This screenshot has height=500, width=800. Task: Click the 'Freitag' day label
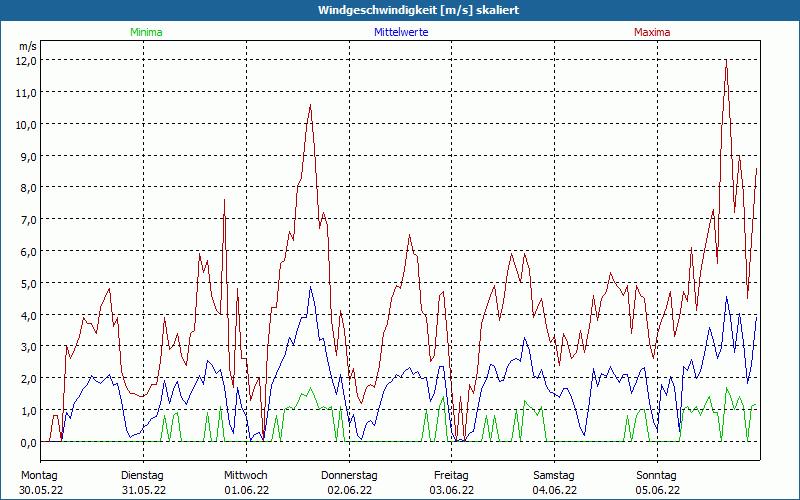pyautogui.click(x=452, y=476)
